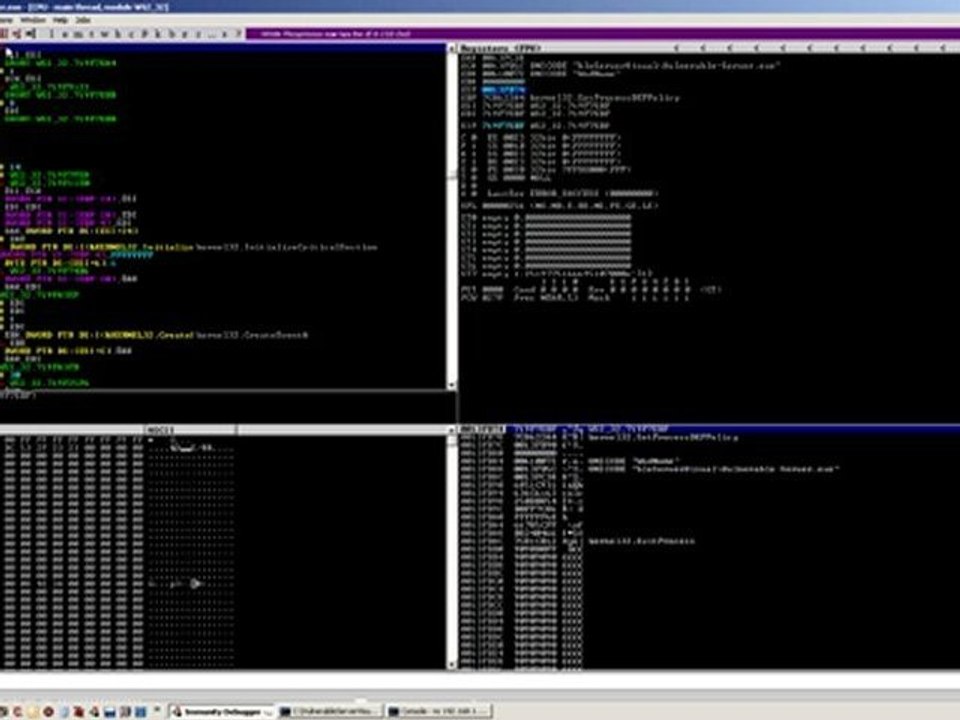Screen dimensions: 960x720
Task: Open the Patches window via 'P' toolbar button
Action: [144, 34]
